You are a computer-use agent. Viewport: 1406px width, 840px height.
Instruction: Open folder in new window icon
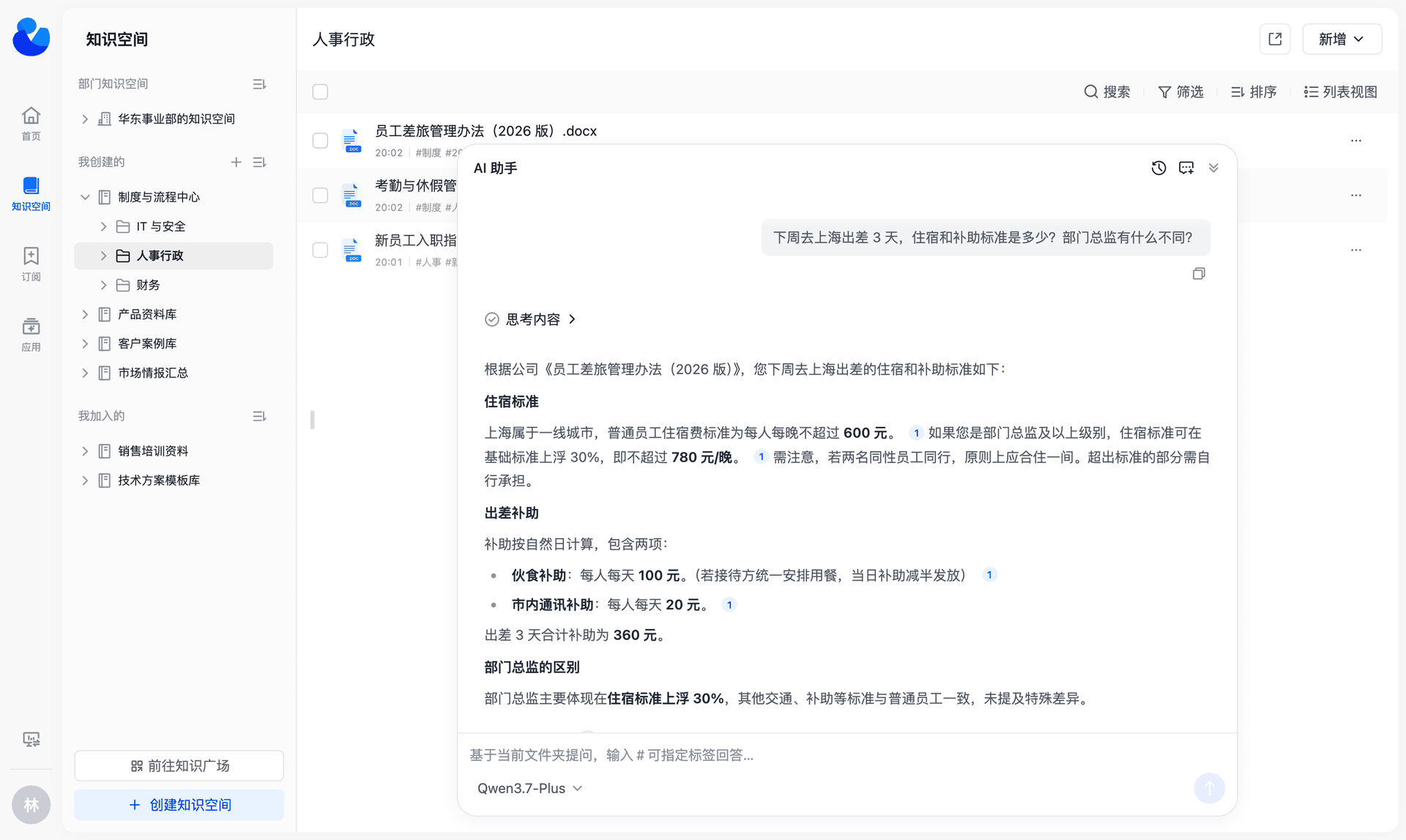point(1275,39)
